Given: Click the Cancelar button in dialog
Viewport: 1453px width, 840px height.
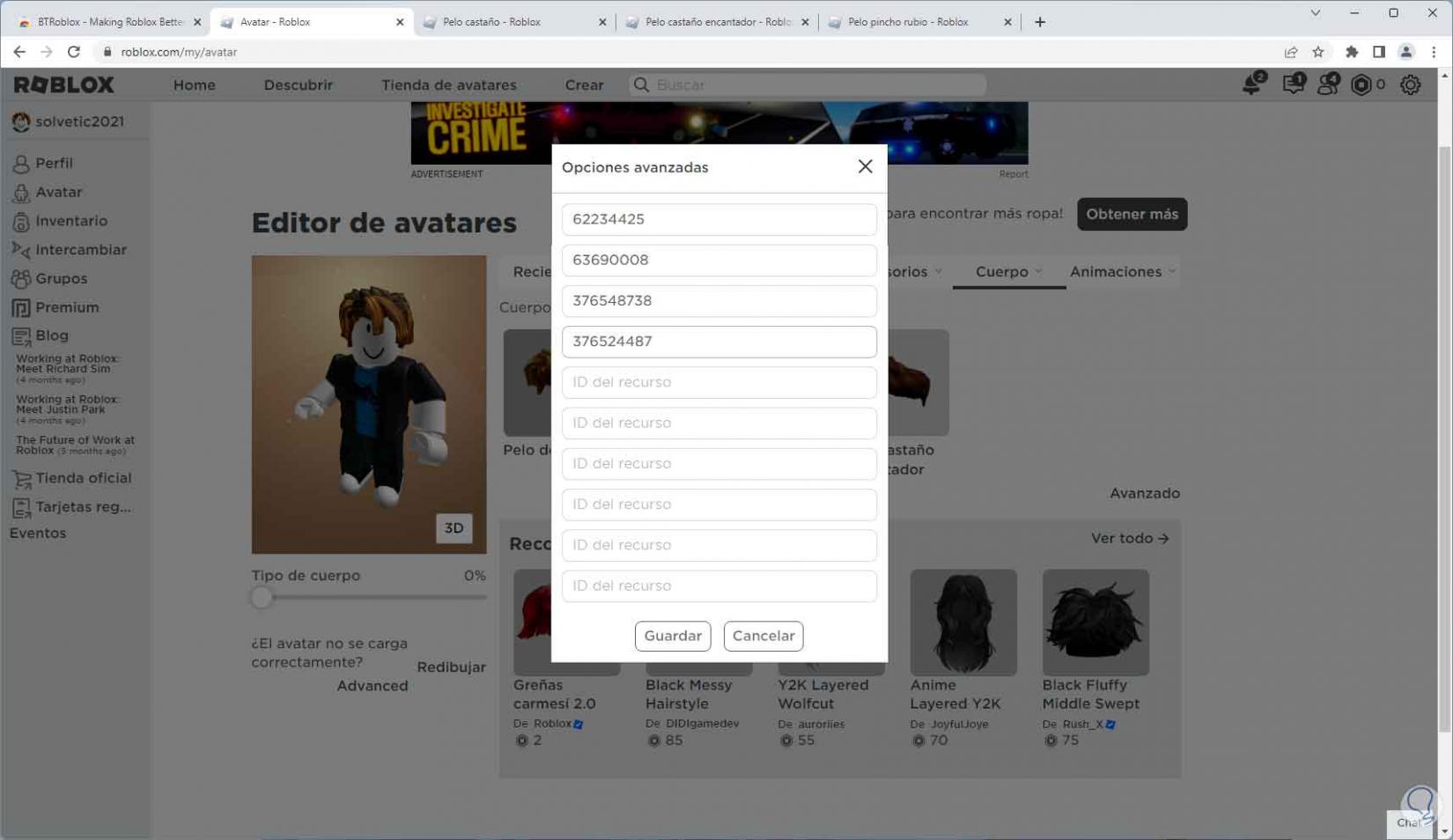Looking at the screenshot, I should 763,636.
